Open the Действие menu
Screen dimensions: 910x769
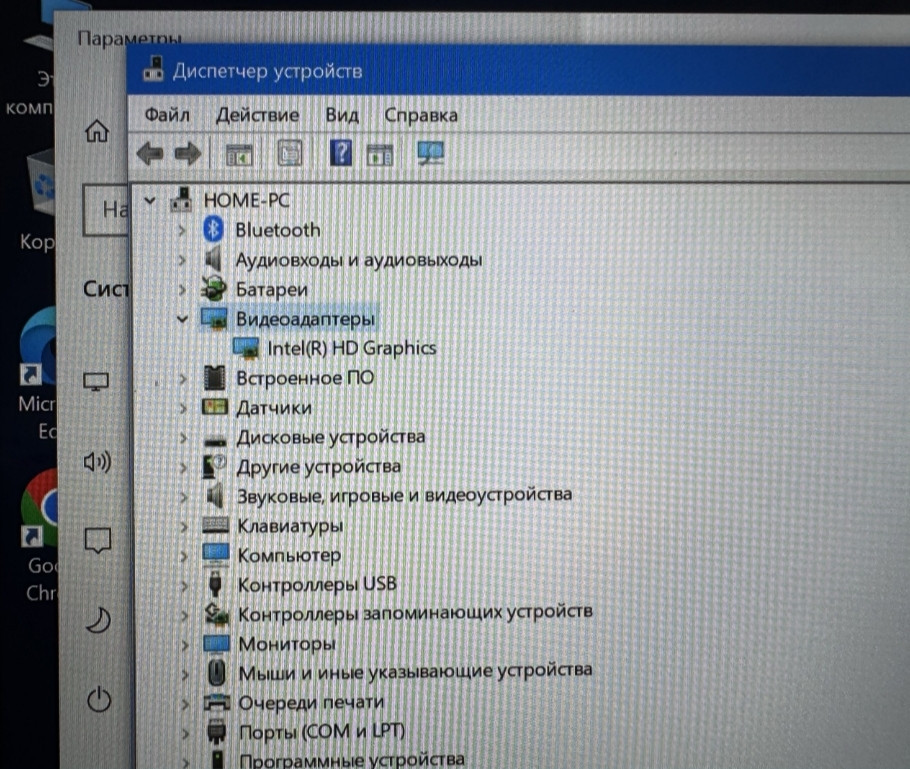(x=257, y=115)
